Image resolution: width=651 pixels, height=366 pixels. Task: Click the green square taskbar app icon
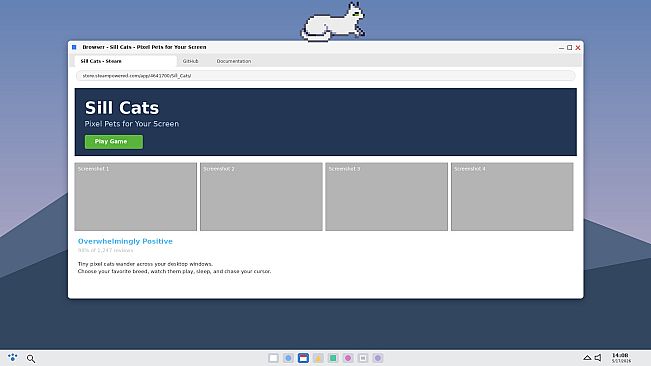point(333,358)
